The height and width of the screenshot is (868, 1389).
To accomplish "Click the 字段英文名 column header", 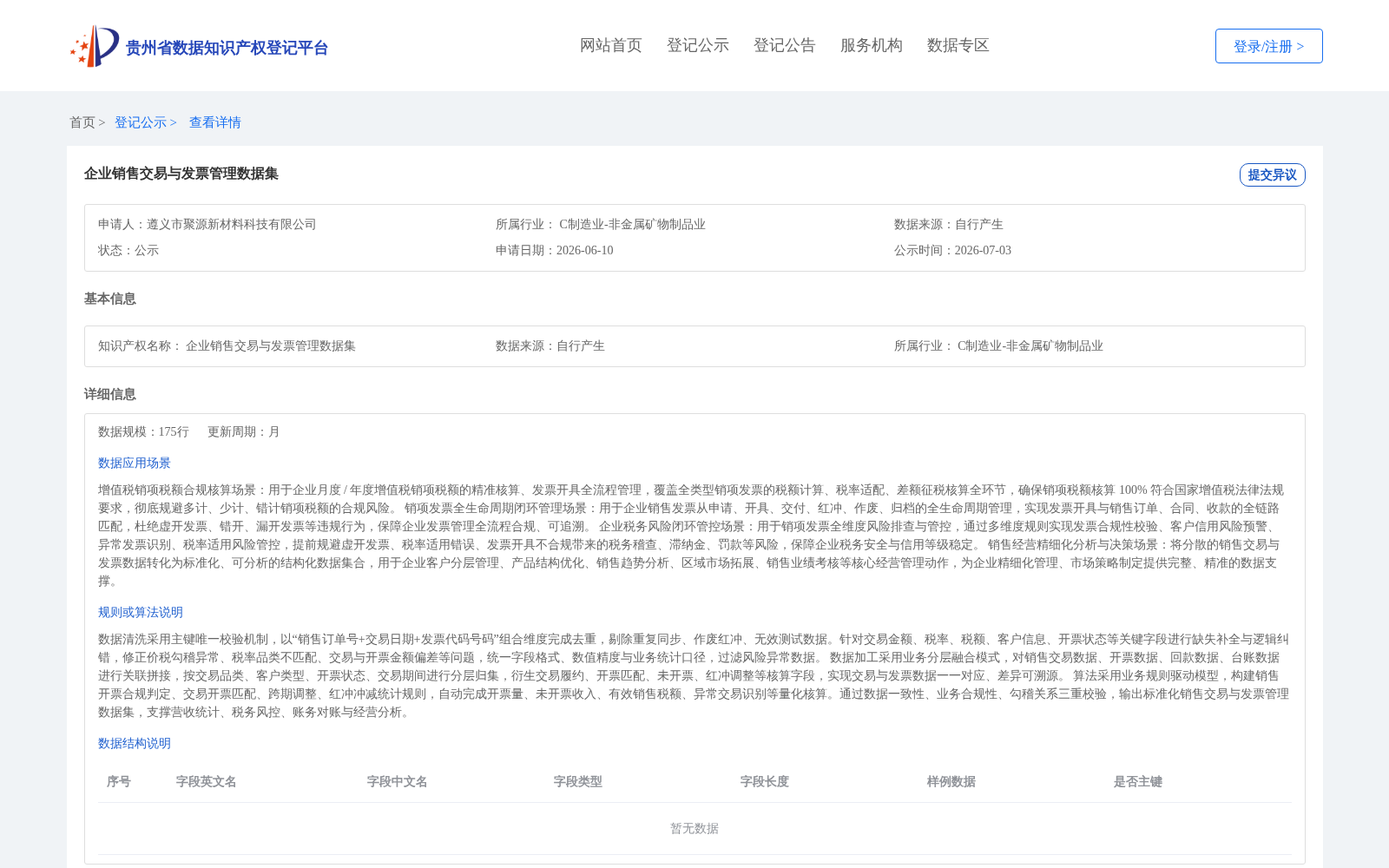I will coord(207,782).
